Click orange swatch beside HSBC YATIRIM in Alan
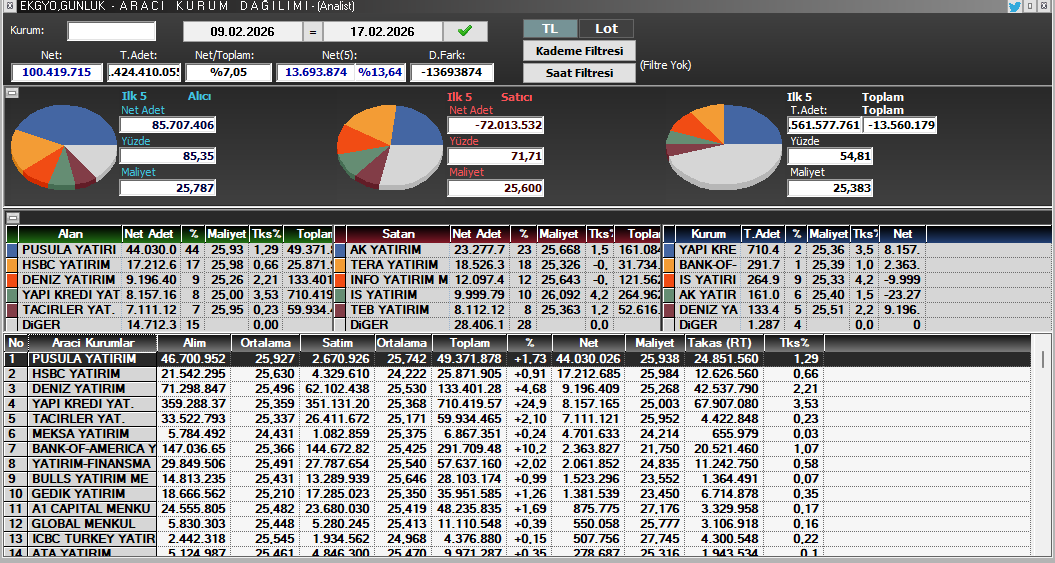Viewport: 1055px width, 563px height. click(x=12, y=264)
